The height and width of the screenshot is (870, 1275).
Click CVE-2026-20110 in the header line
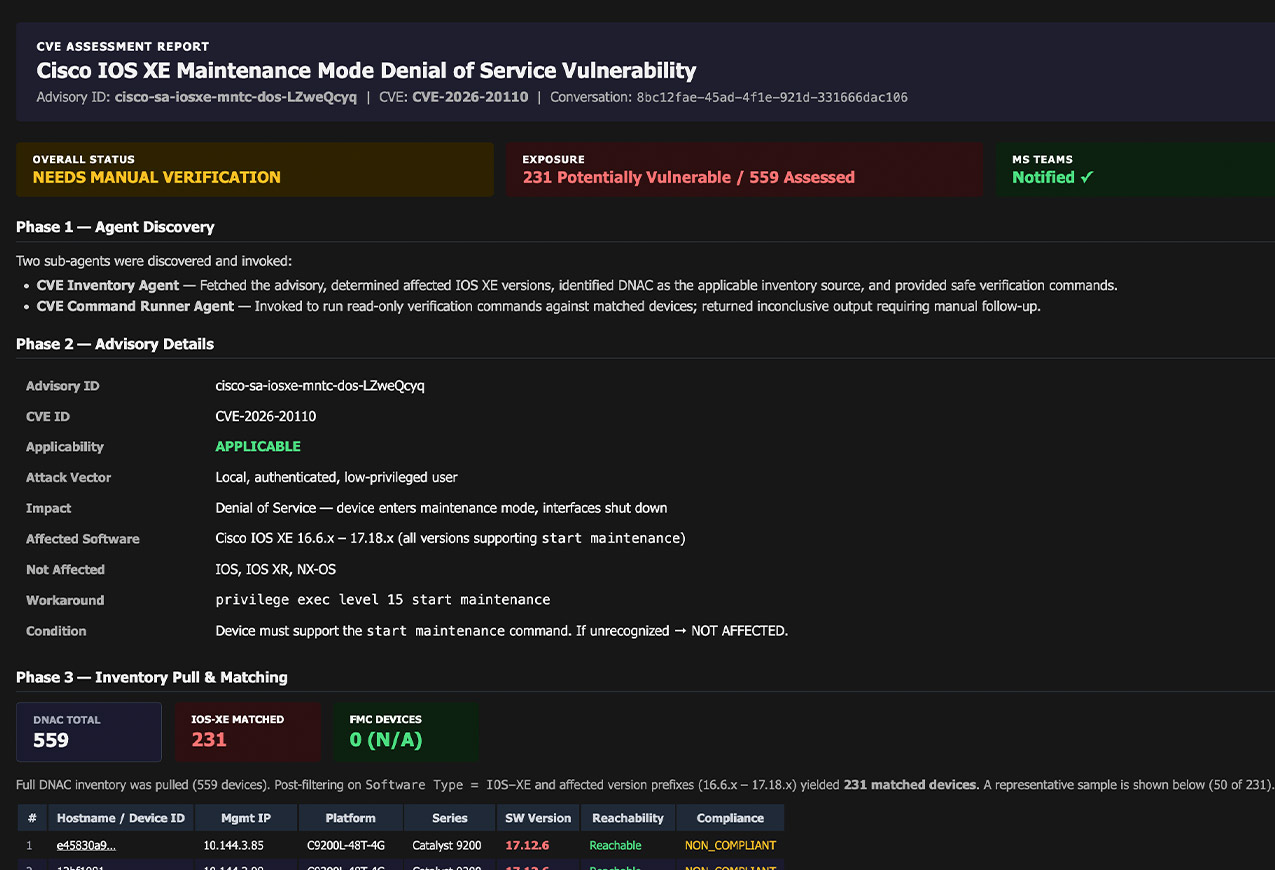coord(470,98)
